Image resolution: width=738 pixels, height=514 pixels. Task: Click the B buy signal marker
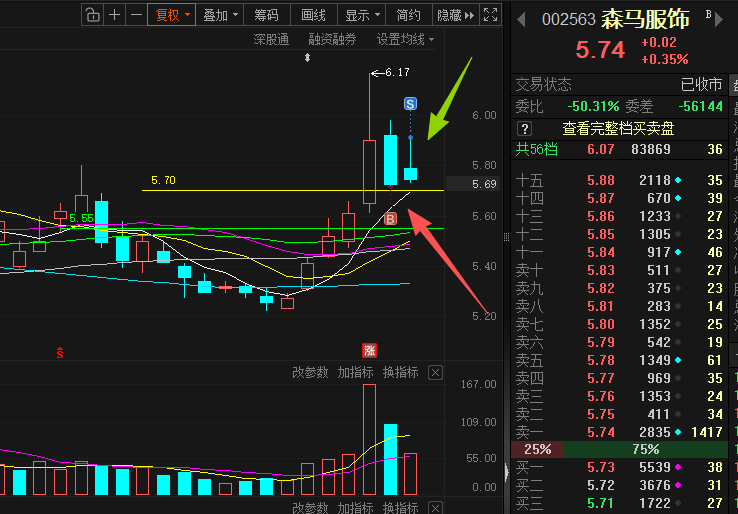pos(391,218)
